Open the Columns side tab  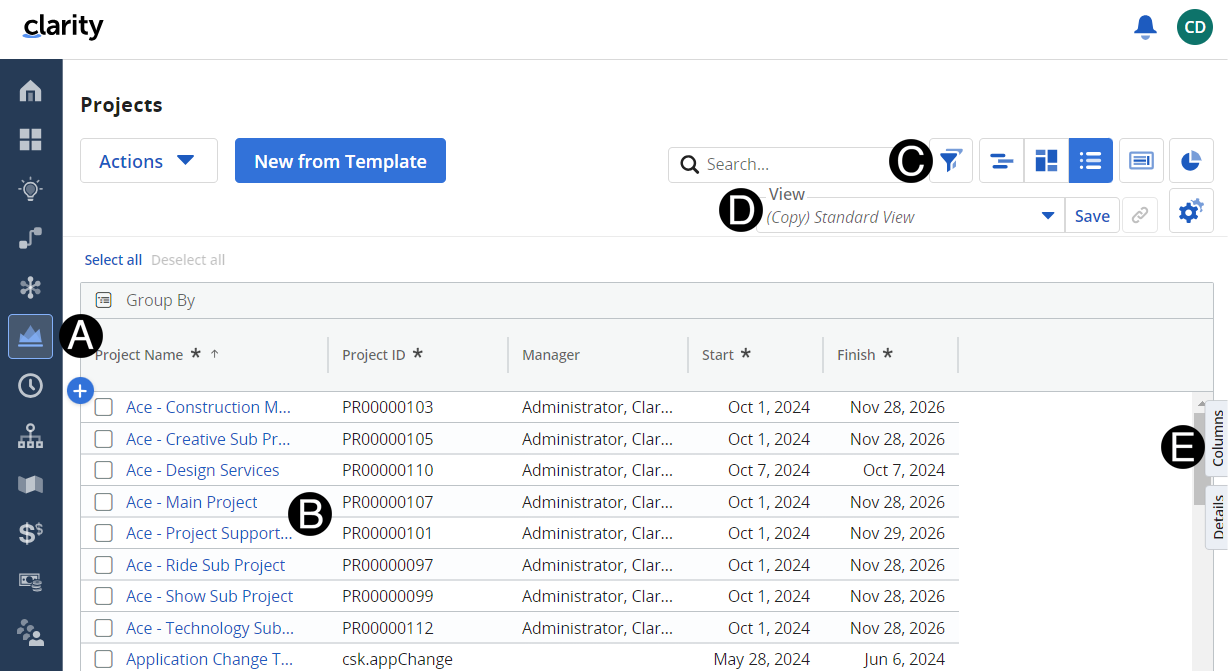coord(1217,438)
